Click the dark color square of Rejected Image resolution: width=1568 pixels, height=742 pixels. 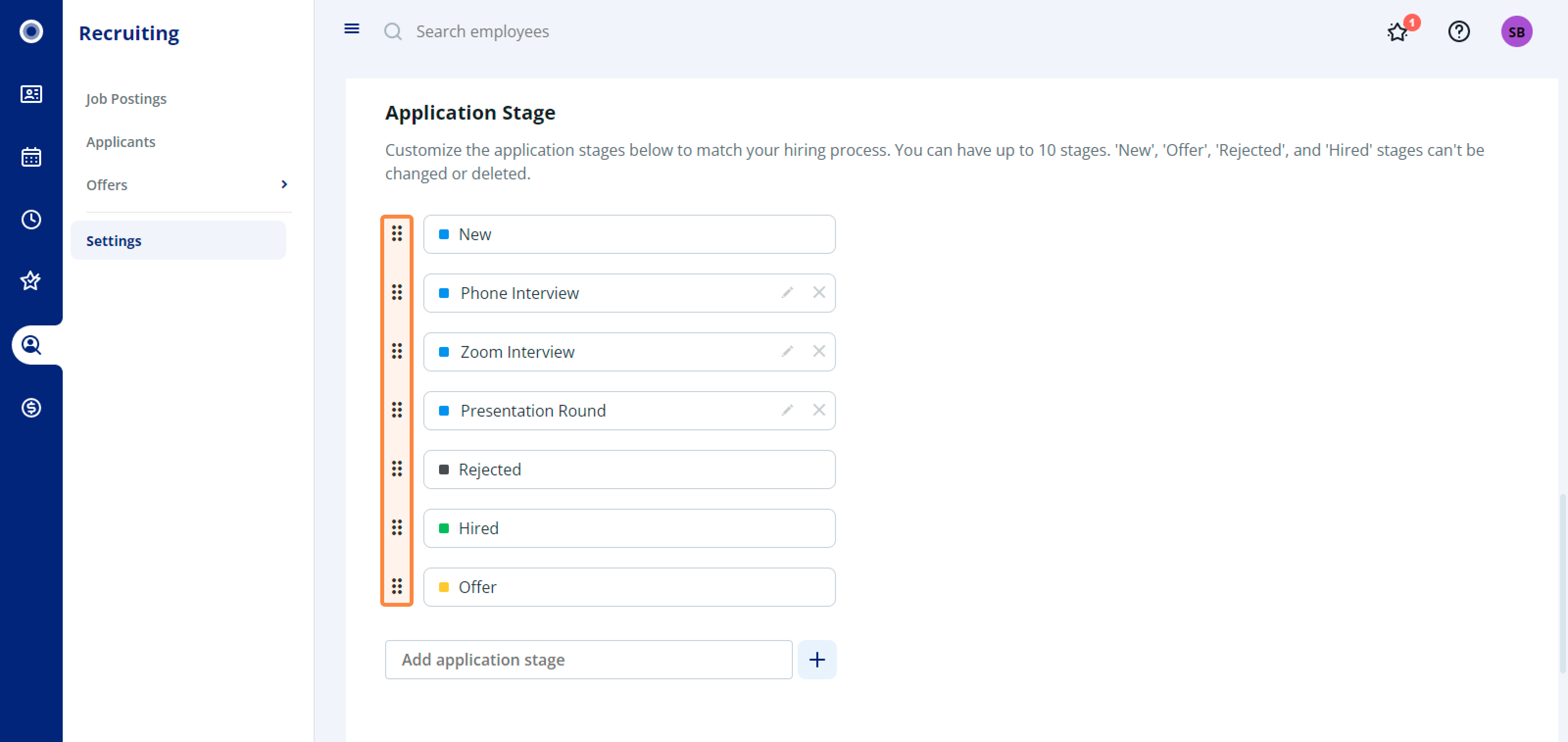(x=444, y=470)
